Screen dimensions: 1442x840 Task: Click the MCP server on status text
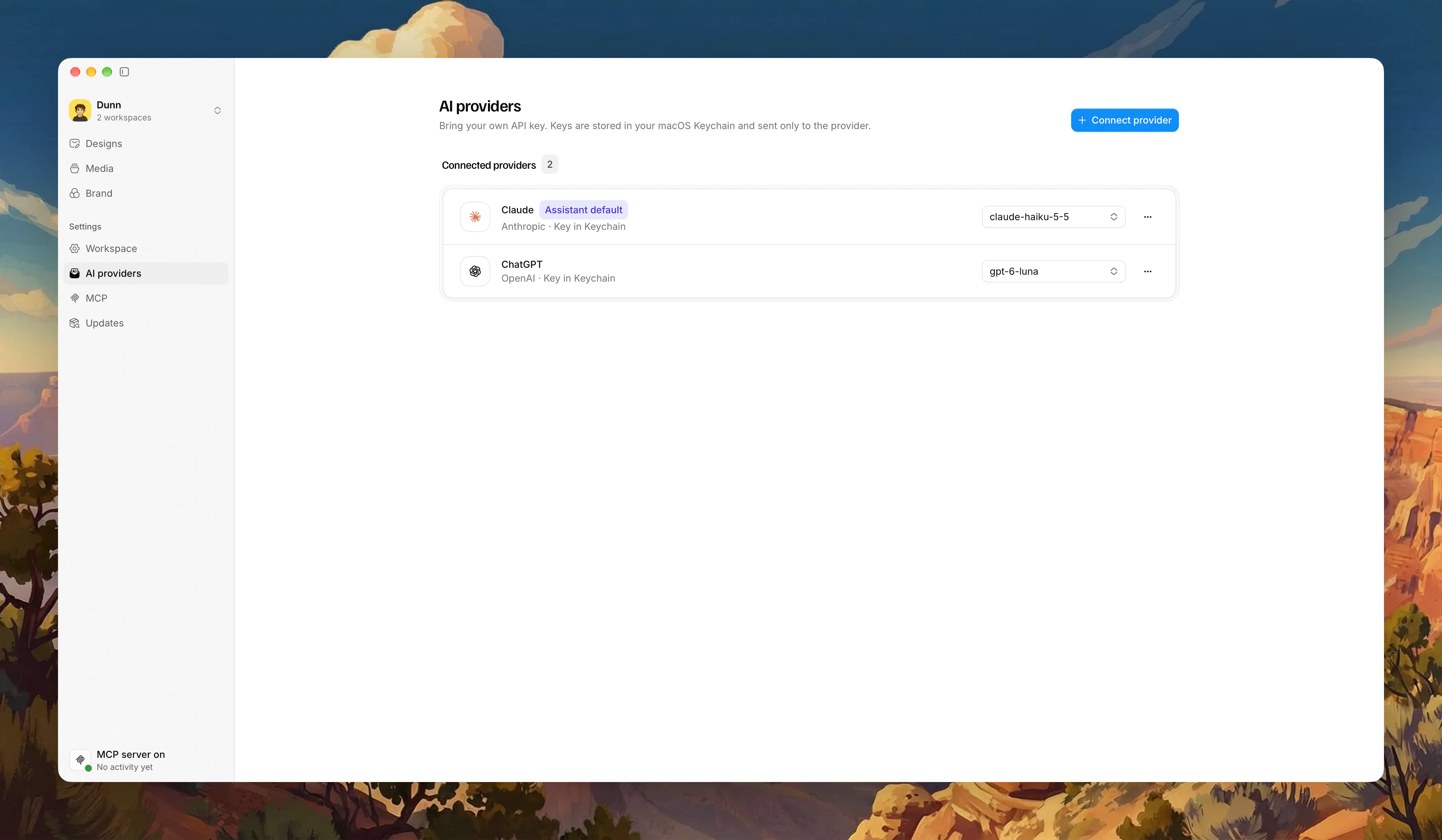[131, 754]
